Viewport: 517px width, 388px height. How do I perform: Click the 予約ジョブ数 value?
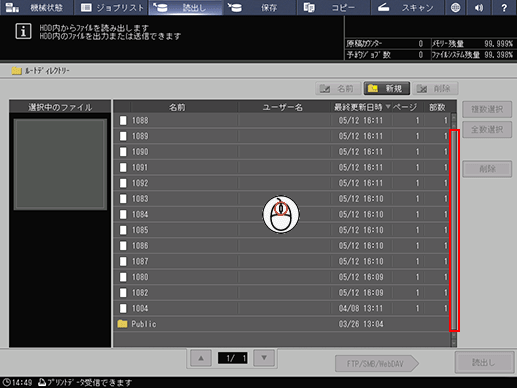pyautogui.click(x=421, y=55)
